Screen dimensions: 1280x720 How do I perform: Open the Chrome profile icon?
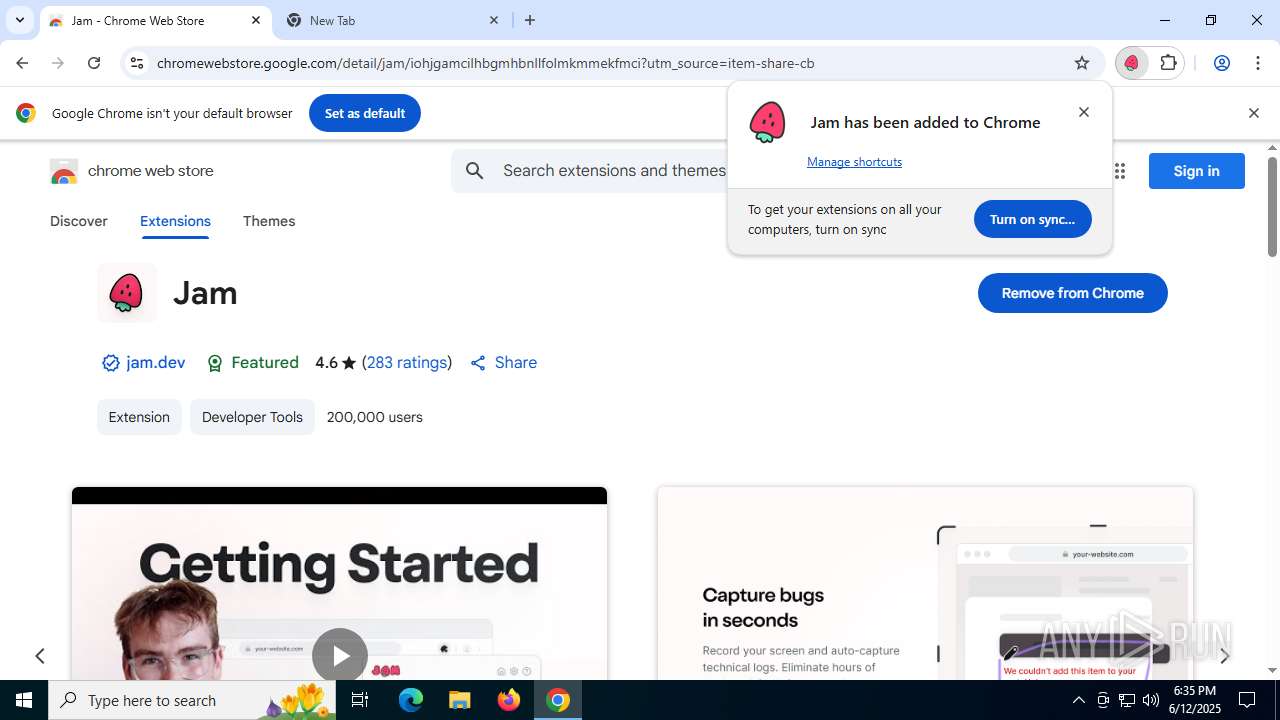pyautogui.click(x=1221, y=63)
